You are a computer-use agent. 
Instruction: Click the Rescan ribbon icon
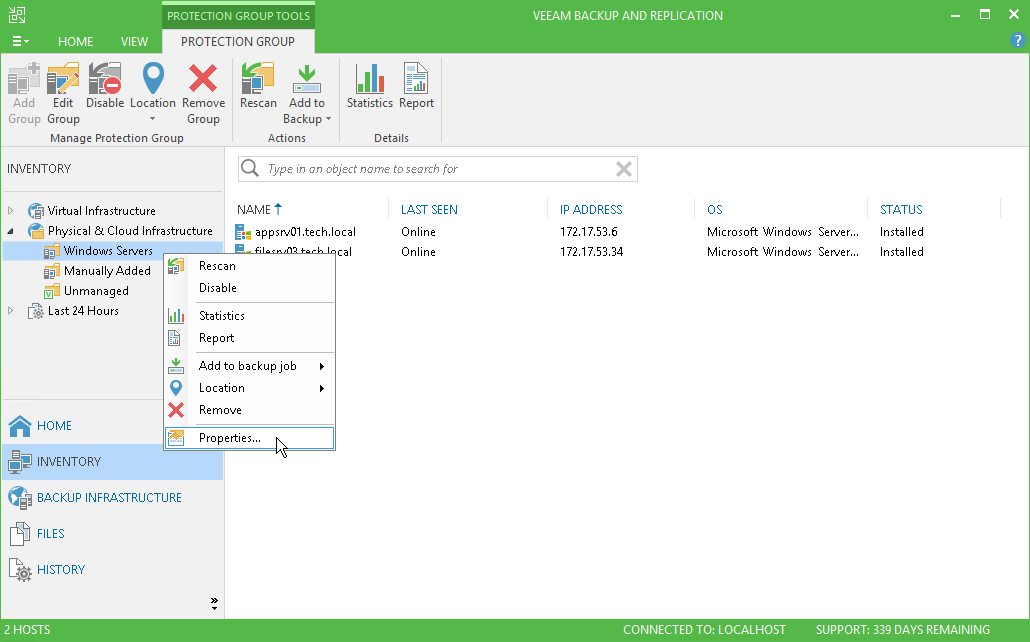point(258,78)
